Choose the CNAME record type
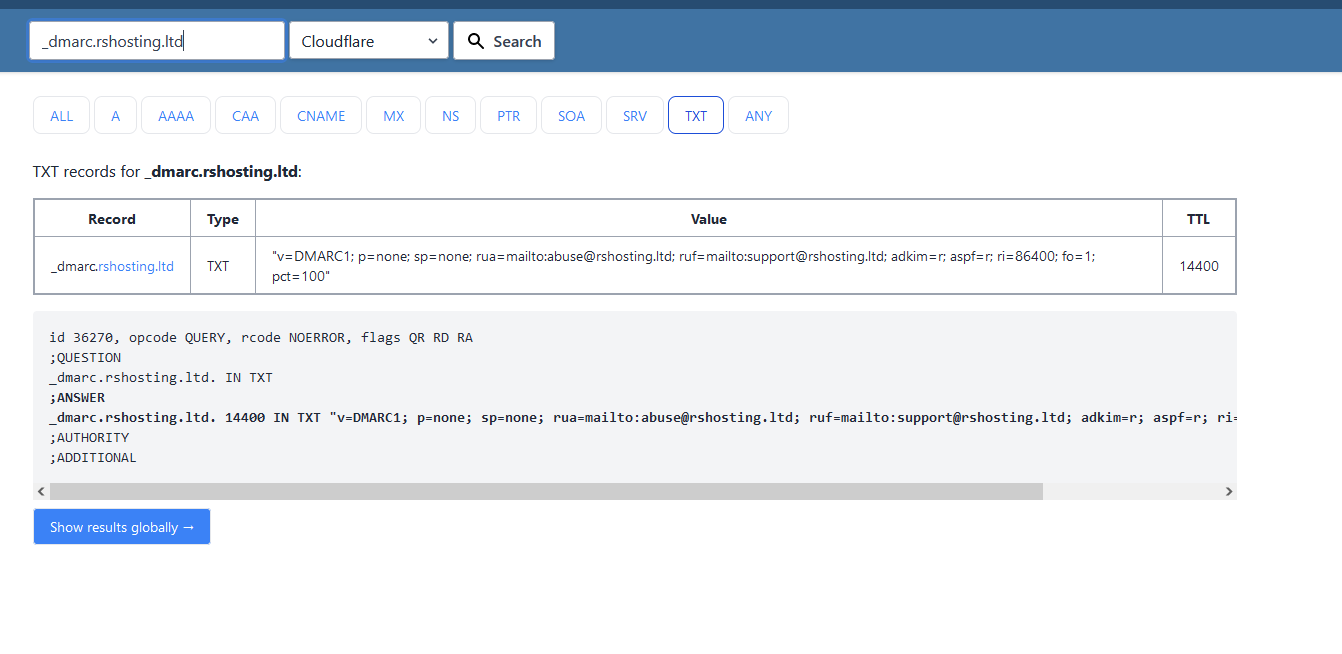Image resolution: width=1342 pixels, height=654 pixels. pyautogui.click(x=320, y=115)
